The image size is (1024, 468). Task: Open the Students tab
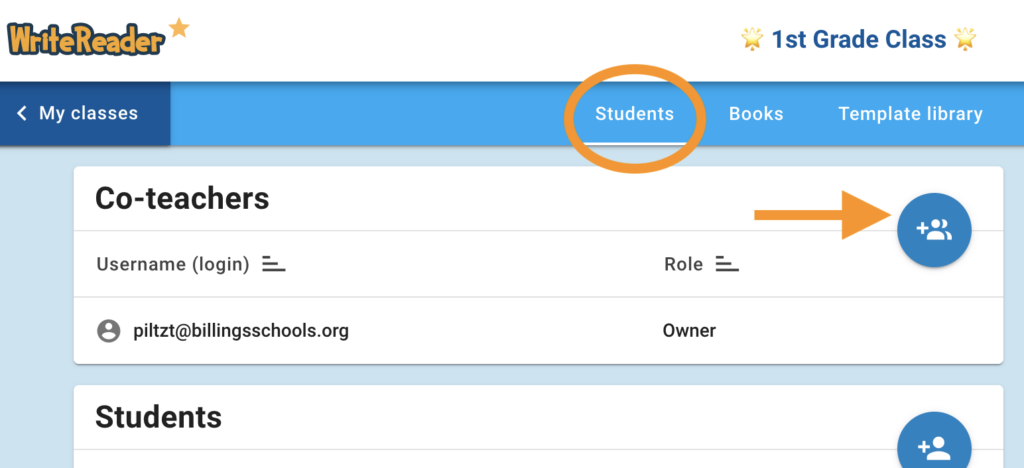pyautogui.click(x=634, y=114)
